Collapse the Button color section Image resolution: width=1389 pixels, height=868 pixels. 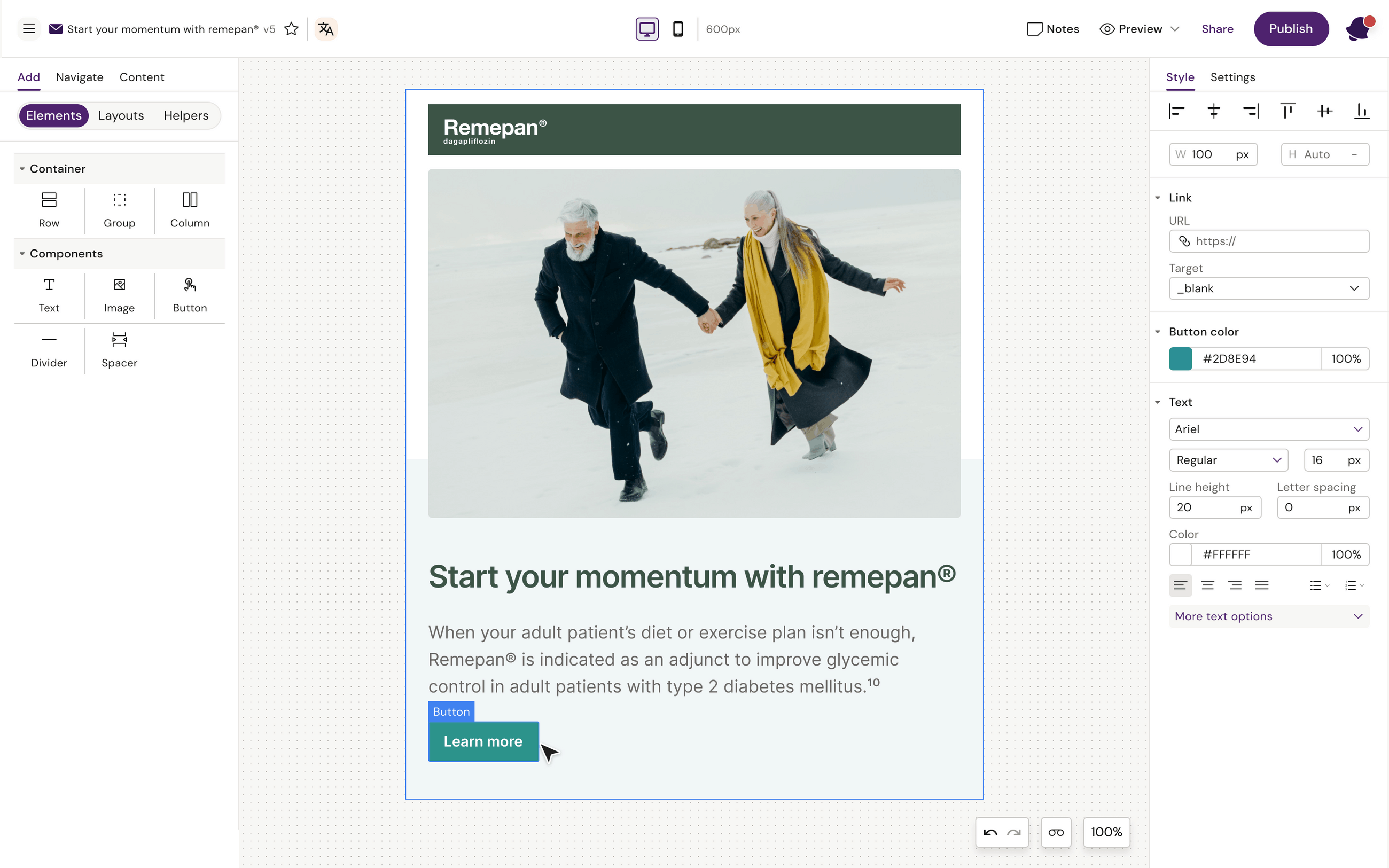tap(1158, 332)
